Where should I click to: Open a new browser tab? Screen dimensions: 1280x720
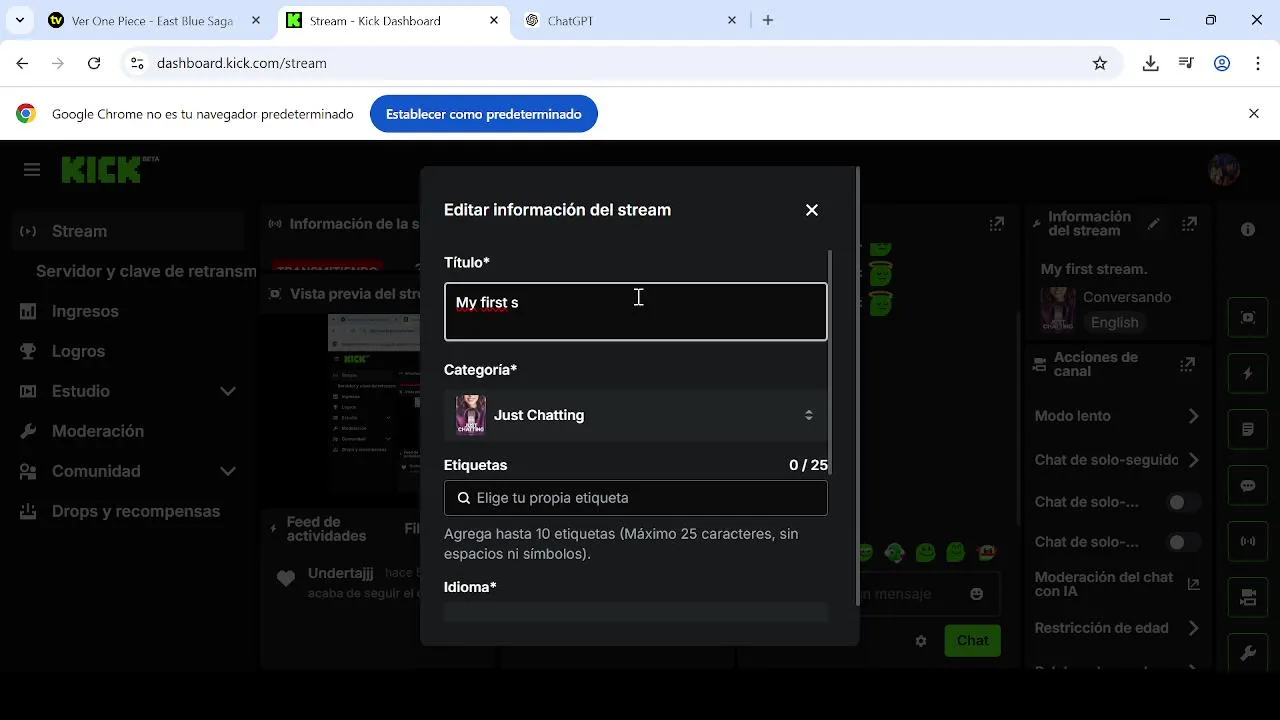768,20
